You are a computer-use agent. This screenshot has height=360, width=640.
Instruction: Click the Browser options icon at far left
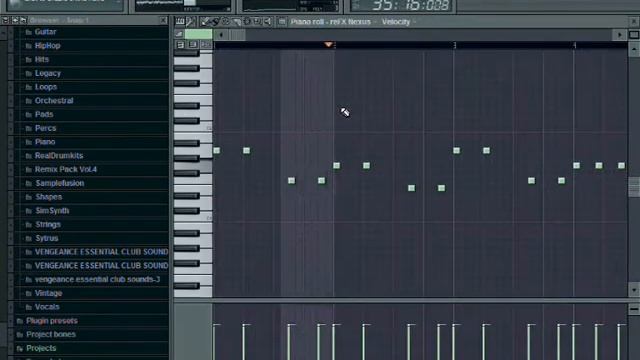pyautogui.click(x=6, y=20)
